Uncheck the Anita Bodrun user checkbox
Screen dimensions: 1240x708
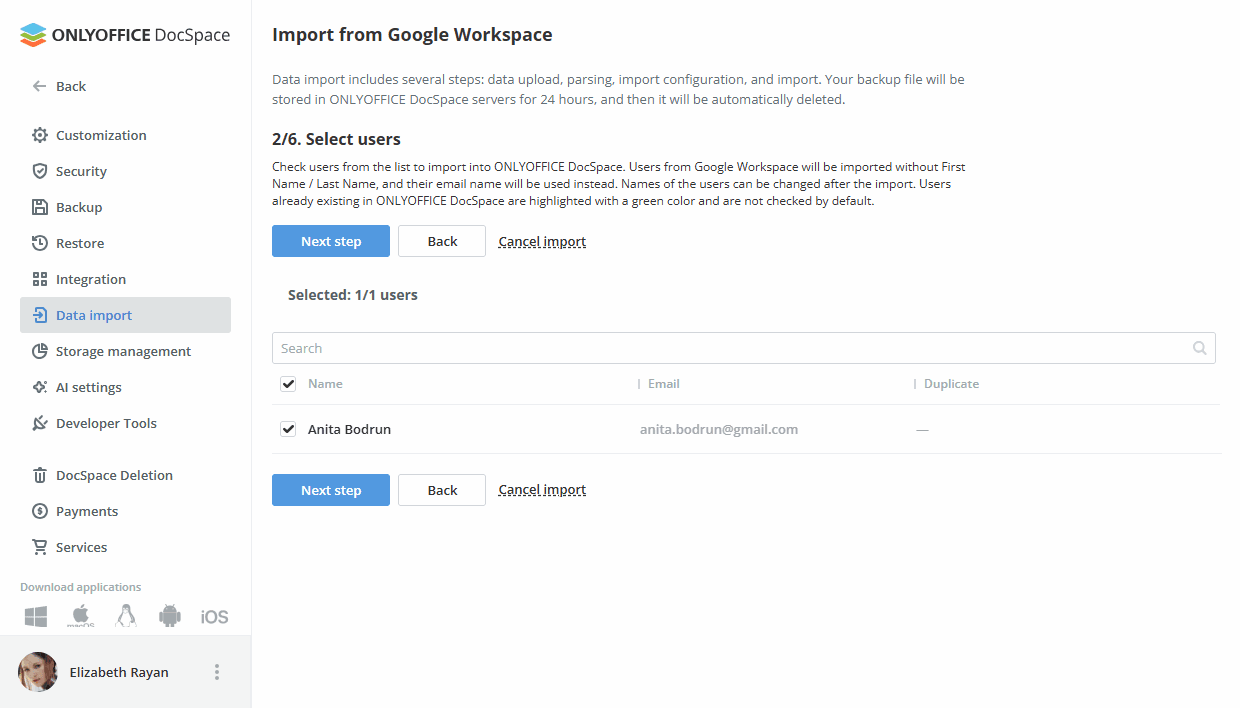pos(287,428)
